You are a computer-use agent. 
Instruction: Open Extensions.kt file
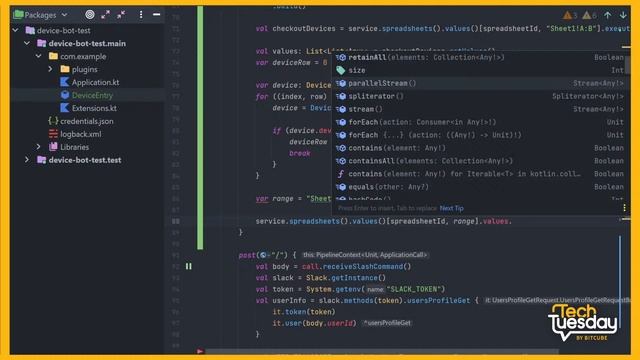click(x=94, y=108)
